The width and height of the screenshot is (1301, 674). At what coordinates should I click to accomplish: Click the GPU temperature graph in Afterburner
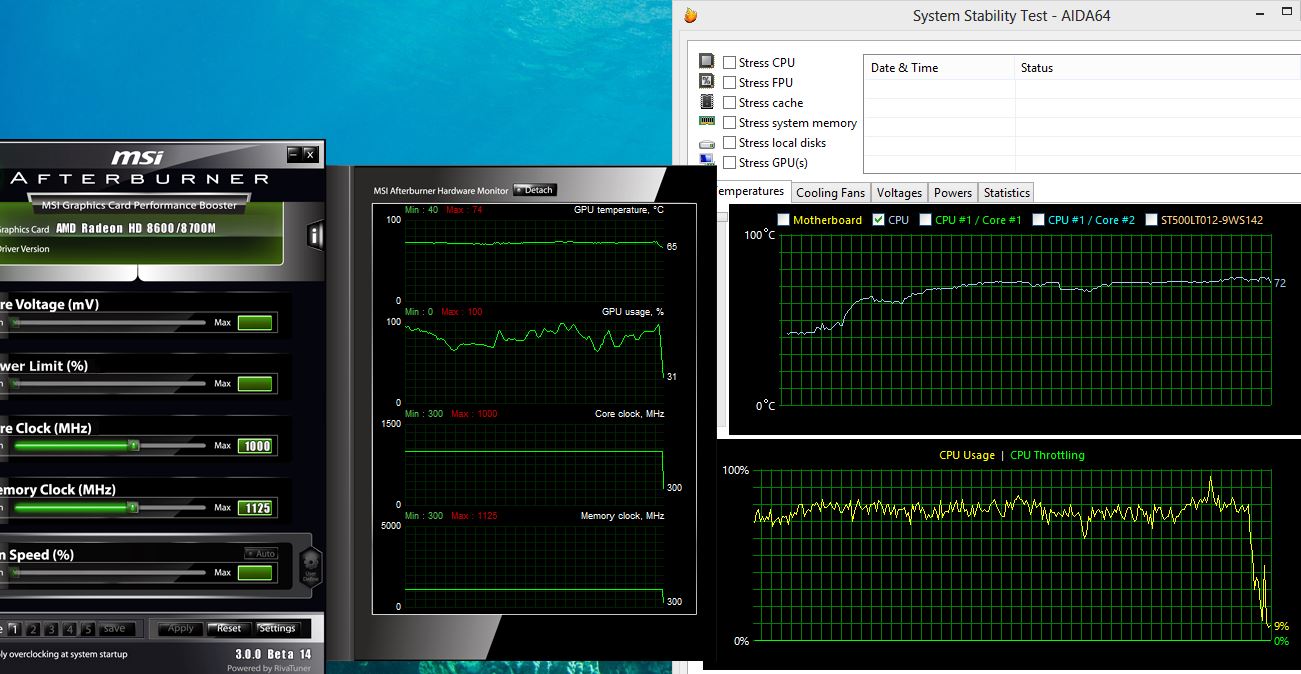coord(534,259)
